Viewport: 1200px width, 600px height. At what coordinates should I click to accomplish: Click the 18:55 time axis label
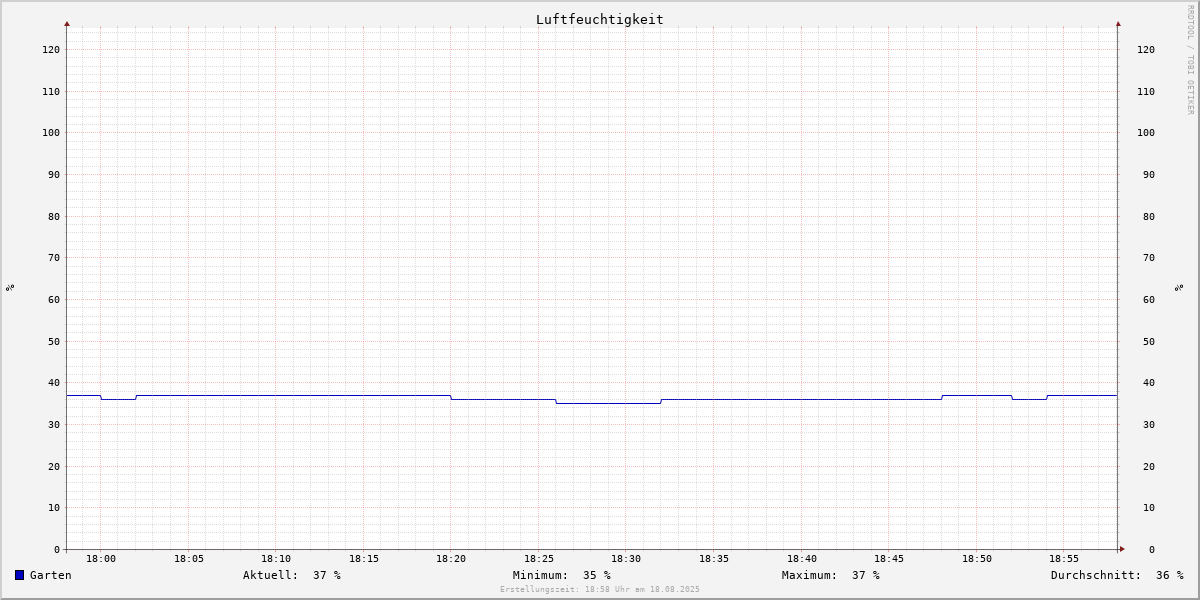point(1064,559)
